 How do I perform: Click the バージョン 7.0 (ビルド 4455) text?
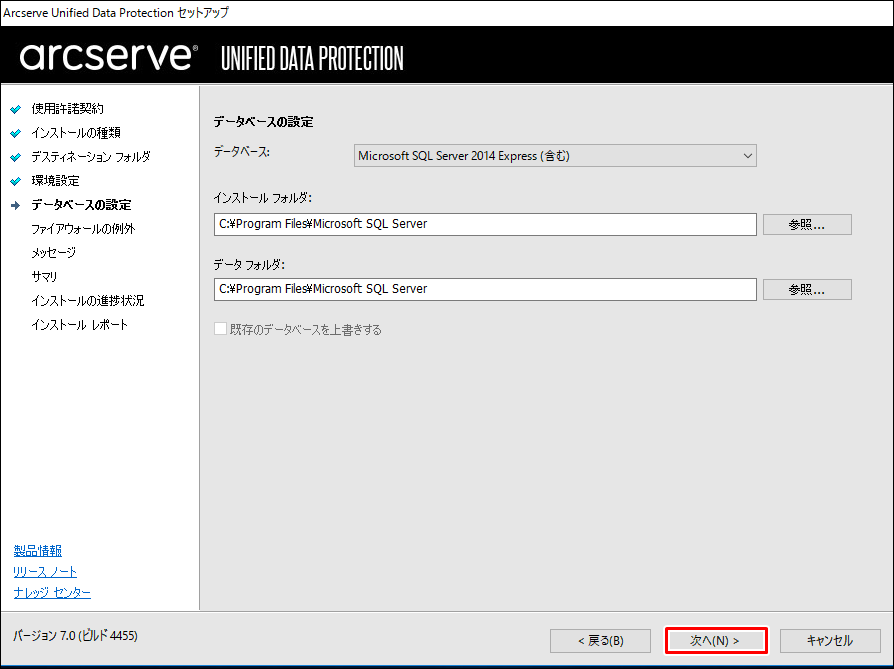coord(75,635)
